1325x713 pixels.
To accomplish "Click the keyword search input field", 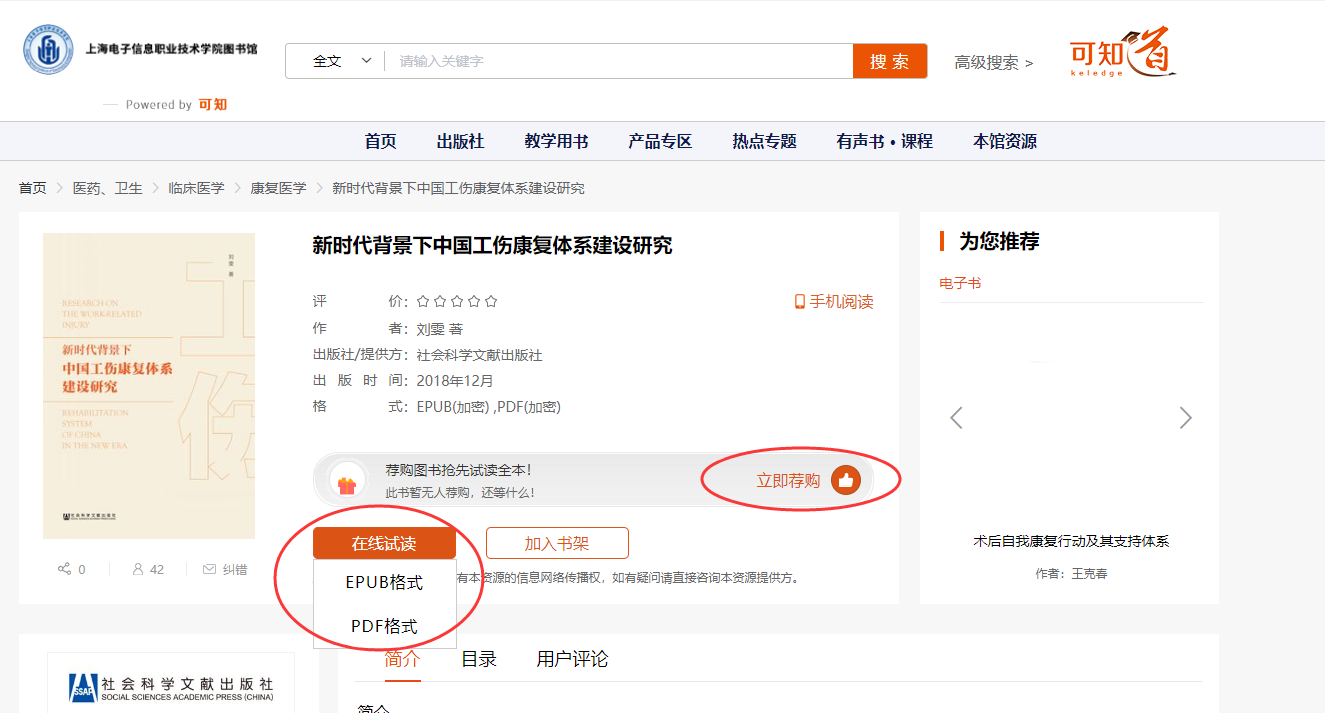I will pos(620,61).
